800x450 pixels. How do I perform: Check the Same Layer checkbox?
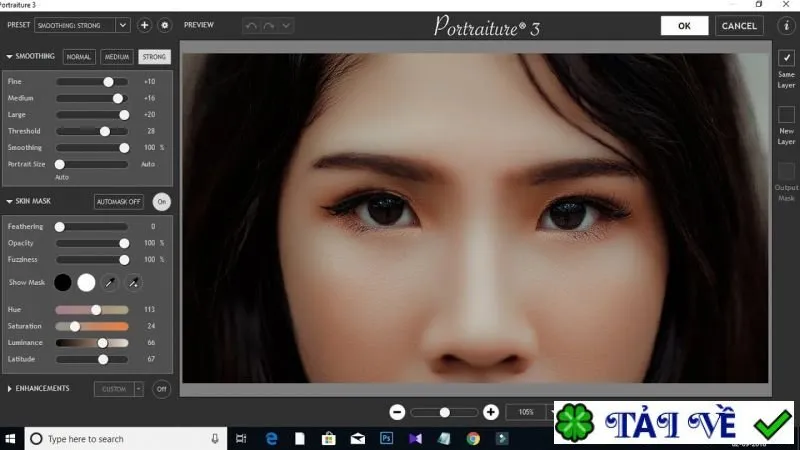pos(786,58)
